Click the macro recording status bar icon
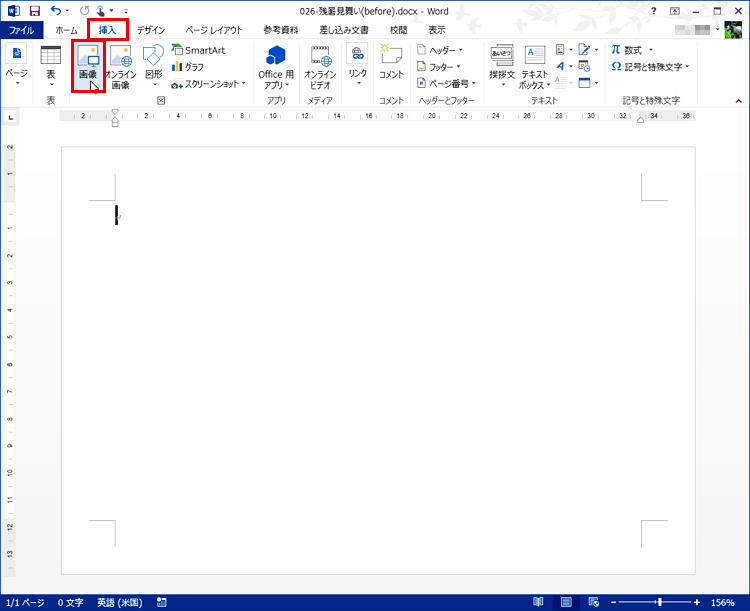The height and width of the screenshot is (611, 750). click(x=162, y=602)
